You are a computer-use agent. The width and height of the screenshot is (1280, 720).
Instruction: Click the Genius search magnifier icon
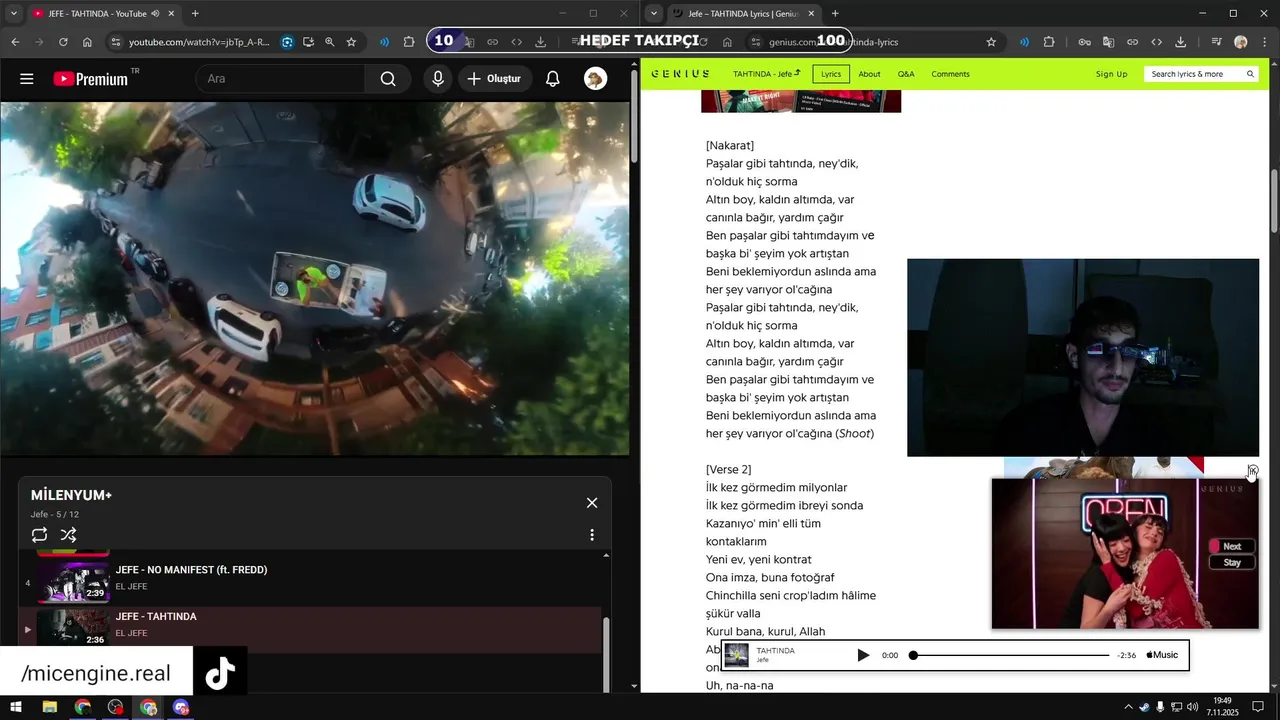coord(1250,74)
